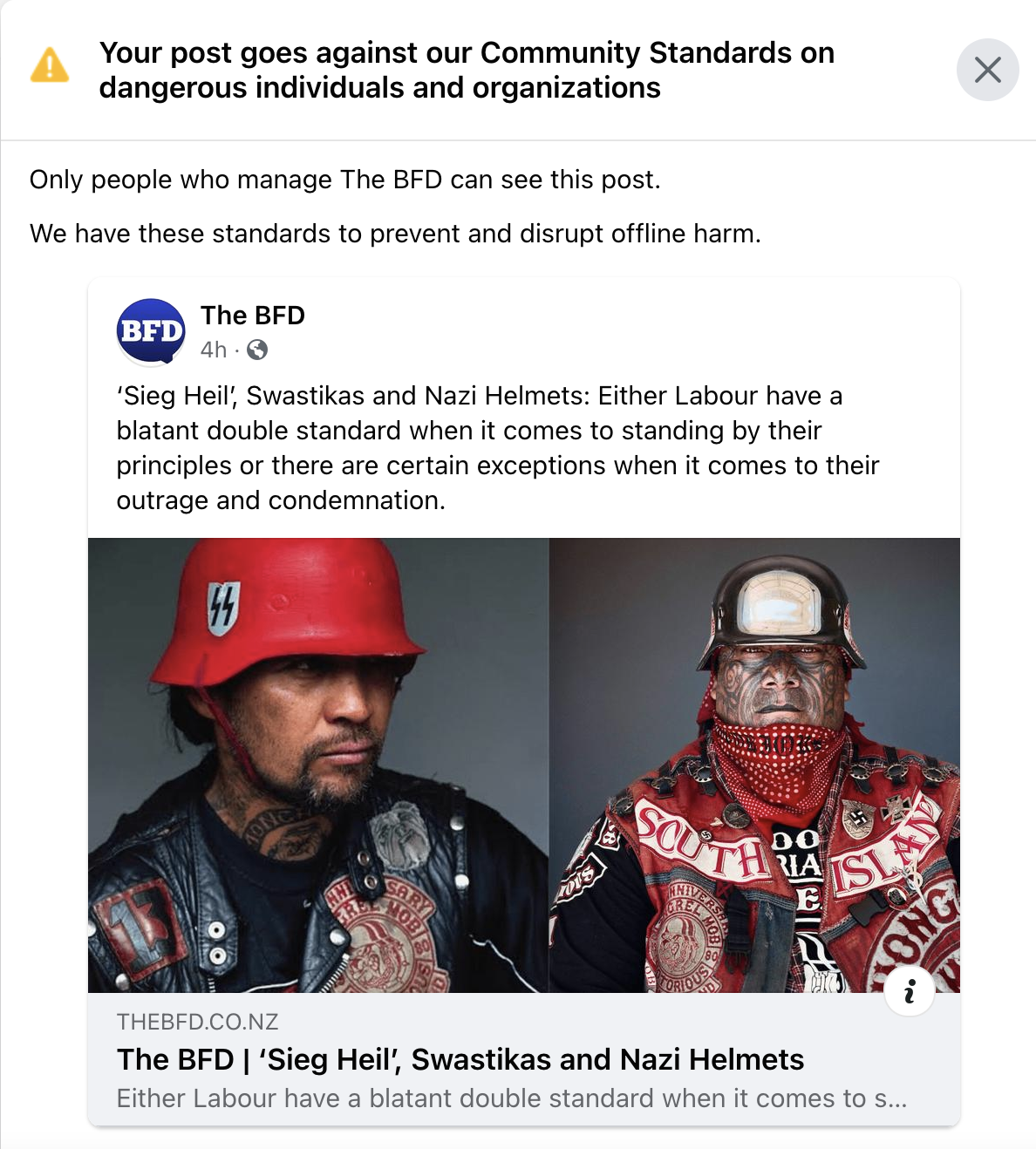
Task: Click 'We have these standards to prevent' text
Action: [x=395, y=234]
